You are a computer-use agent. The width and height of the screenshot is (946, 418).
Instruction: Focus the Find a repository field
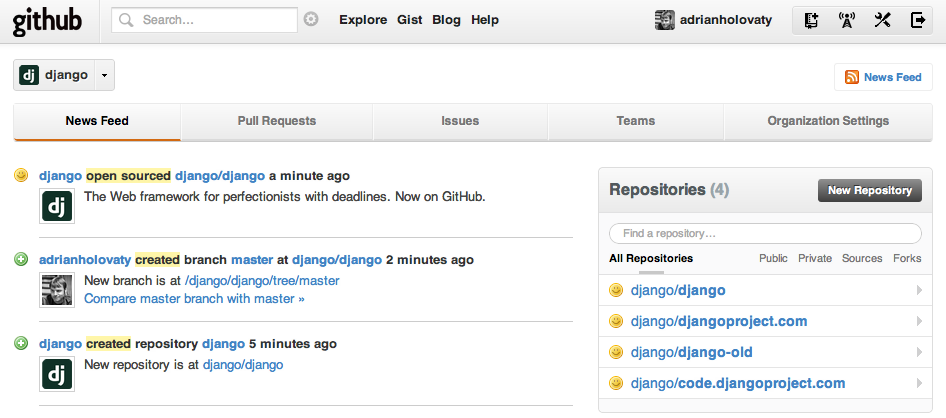pos(765,233)
